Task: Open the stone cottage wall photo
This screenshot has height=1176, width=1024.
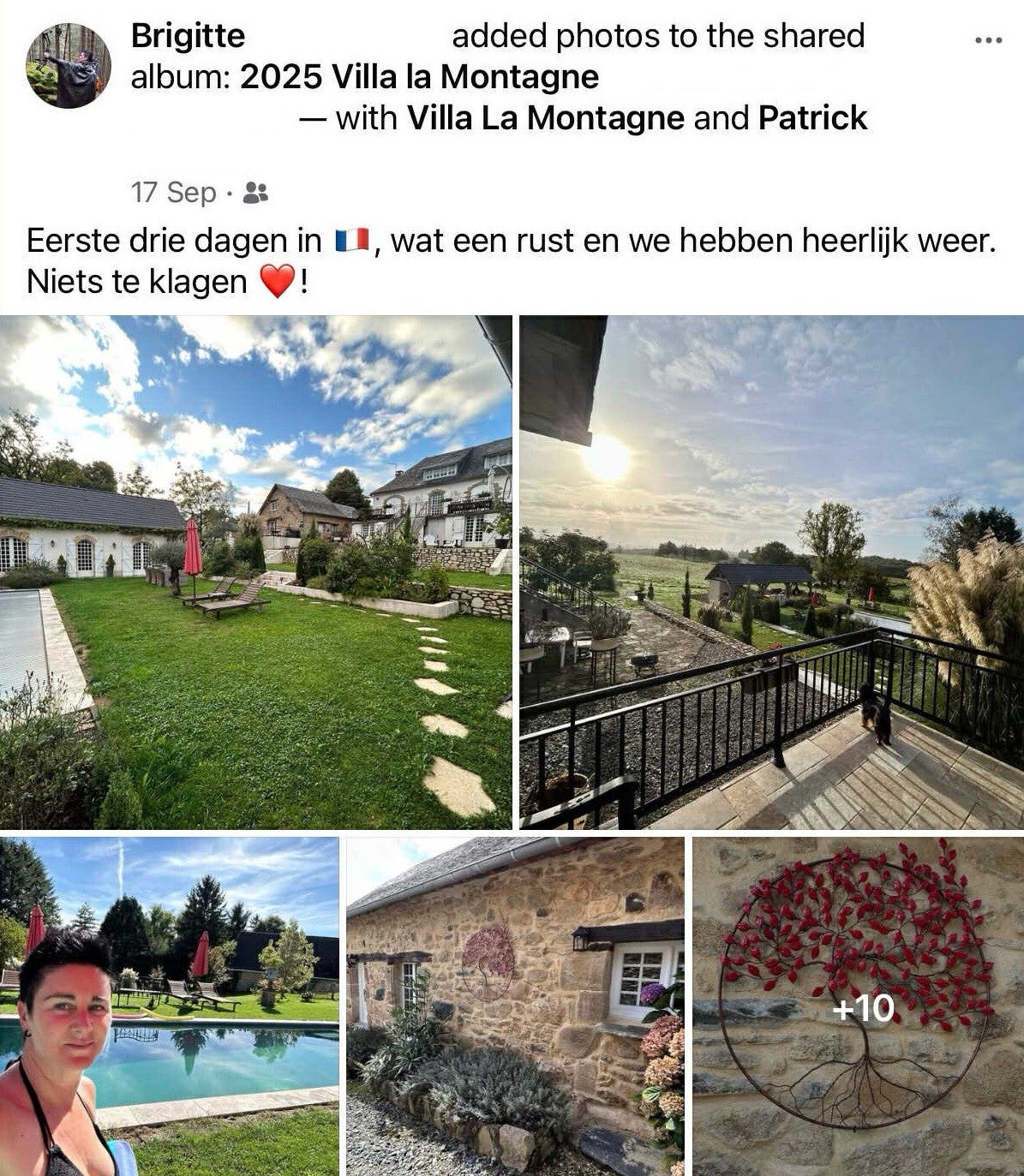Action: 515,1006
